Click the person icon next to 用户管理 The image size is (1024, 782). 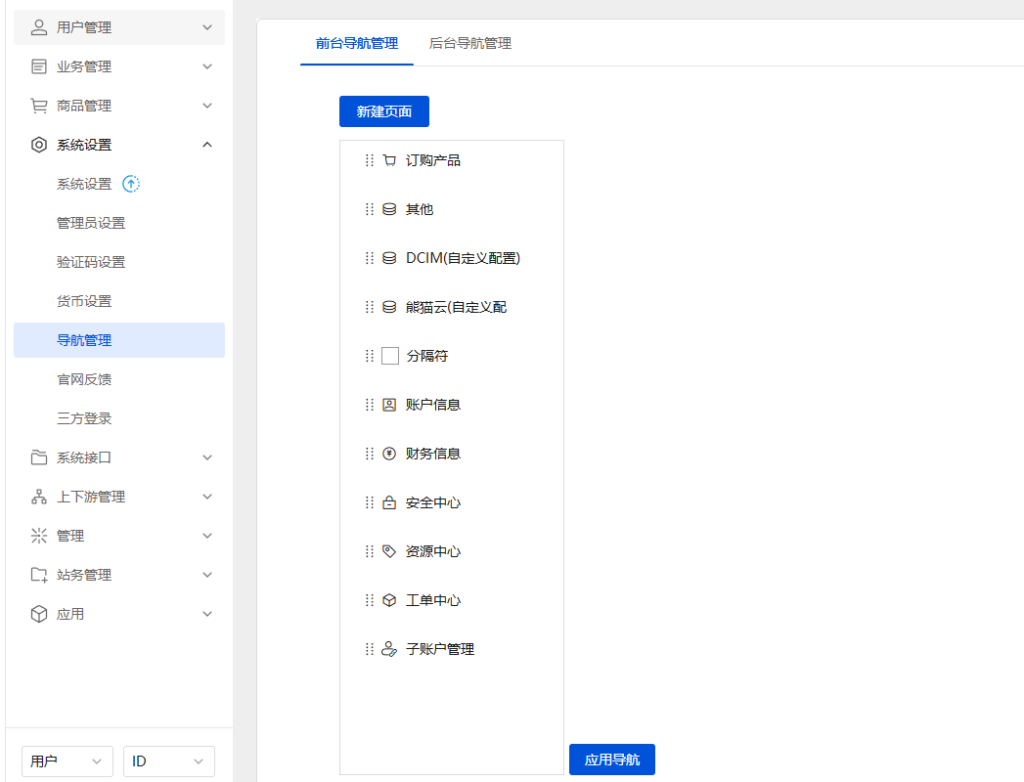(x=38, y=27)
